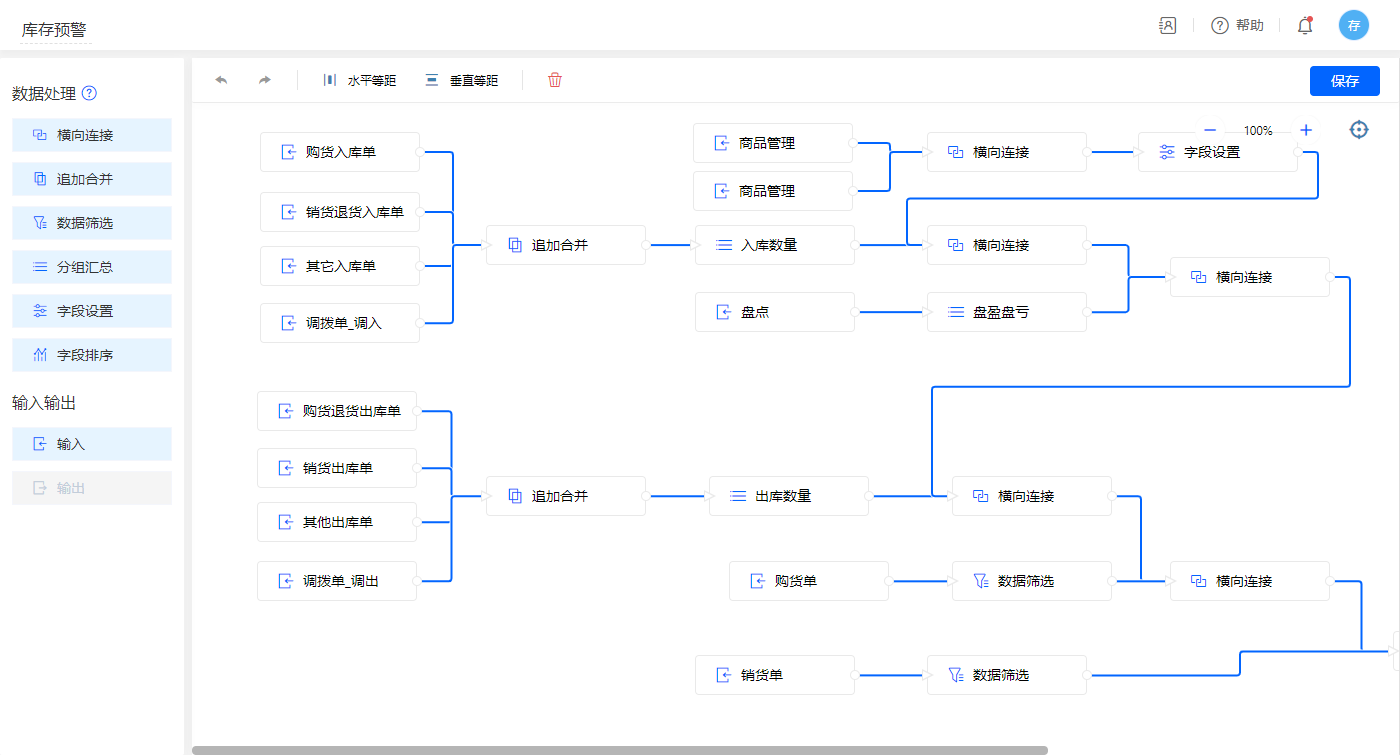
Task: Zoom in with the plus button
Action: [x=1306, y=130]
